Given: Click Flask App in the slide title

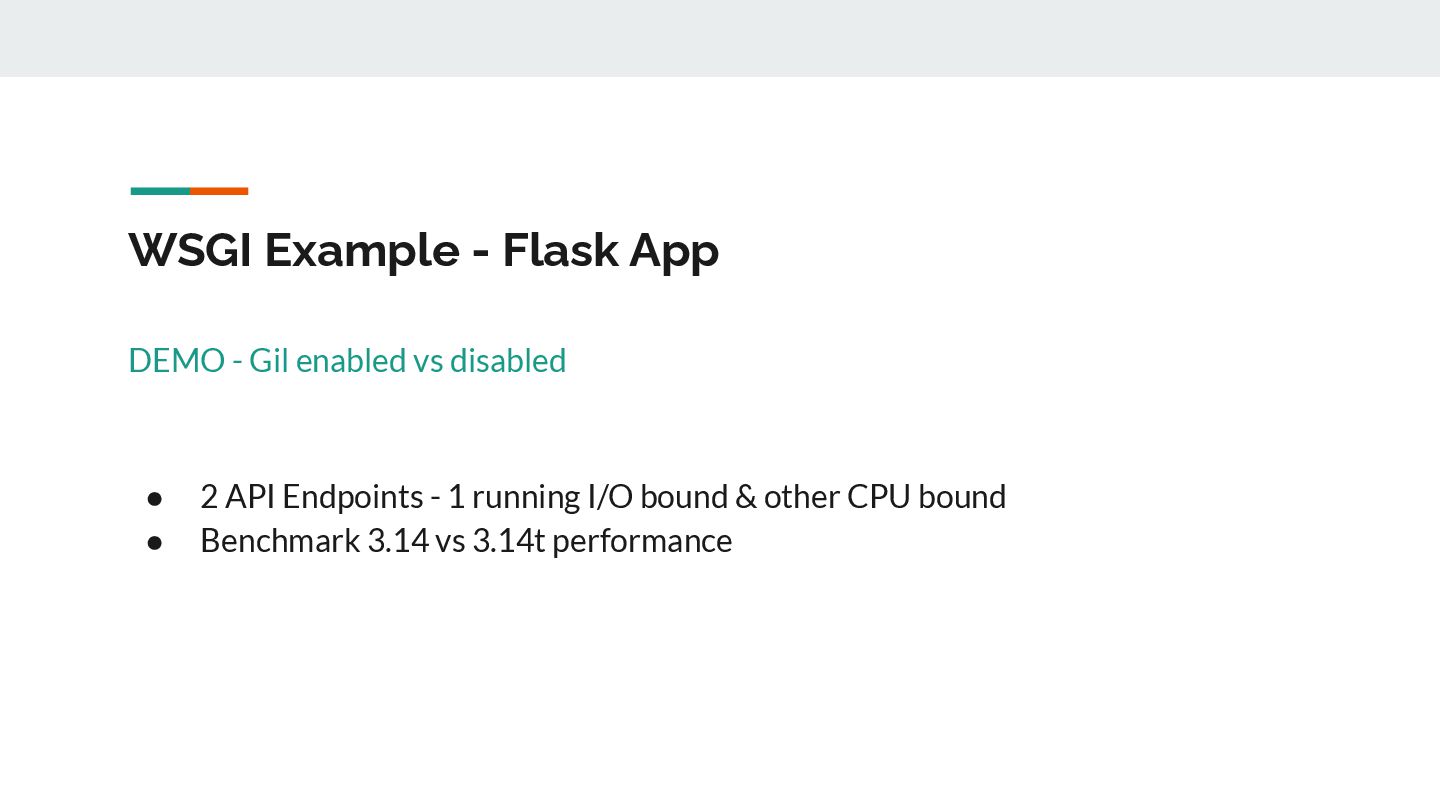Looking at the screenshot, I should click(610, 250).
